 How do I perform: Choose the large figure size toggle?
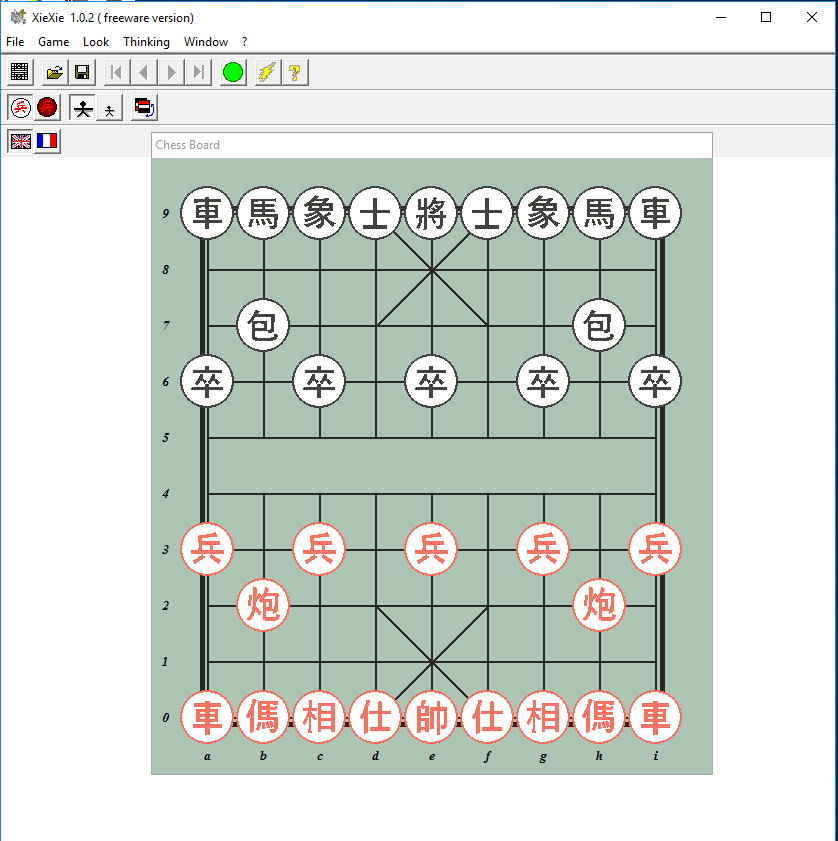83,108
